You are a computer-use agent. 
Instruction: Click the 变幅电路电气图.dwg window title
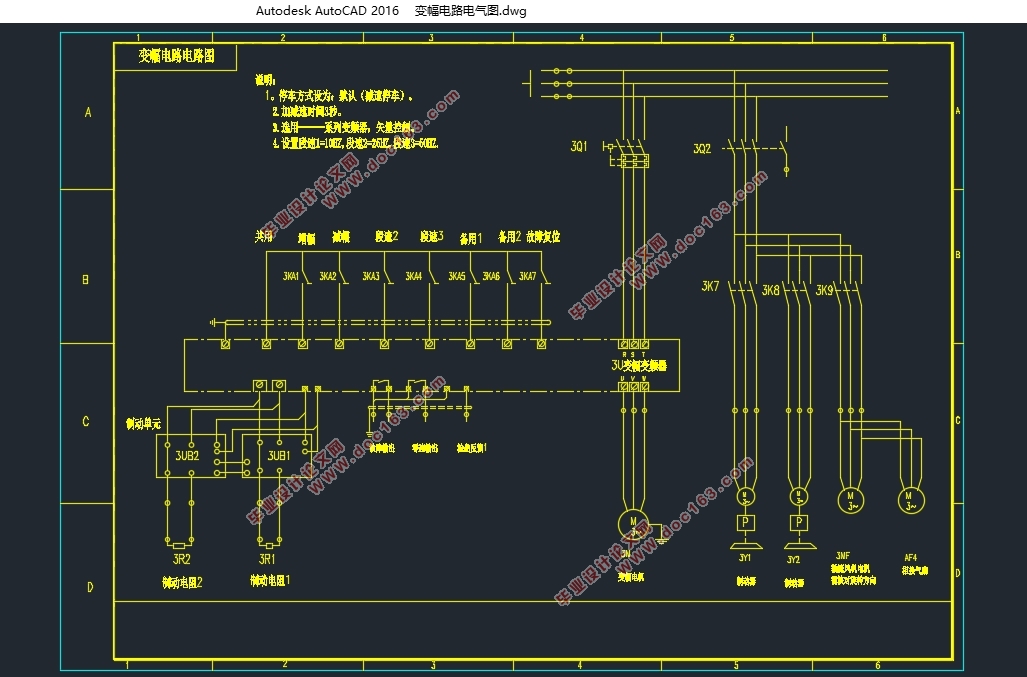click(470, 10)
